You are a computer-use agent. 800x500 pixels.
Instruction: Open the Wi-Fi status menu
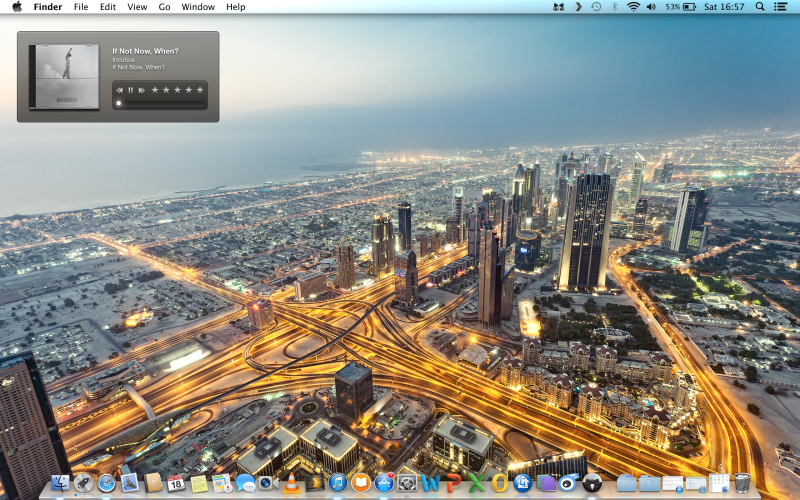click(x=633, y=7)
